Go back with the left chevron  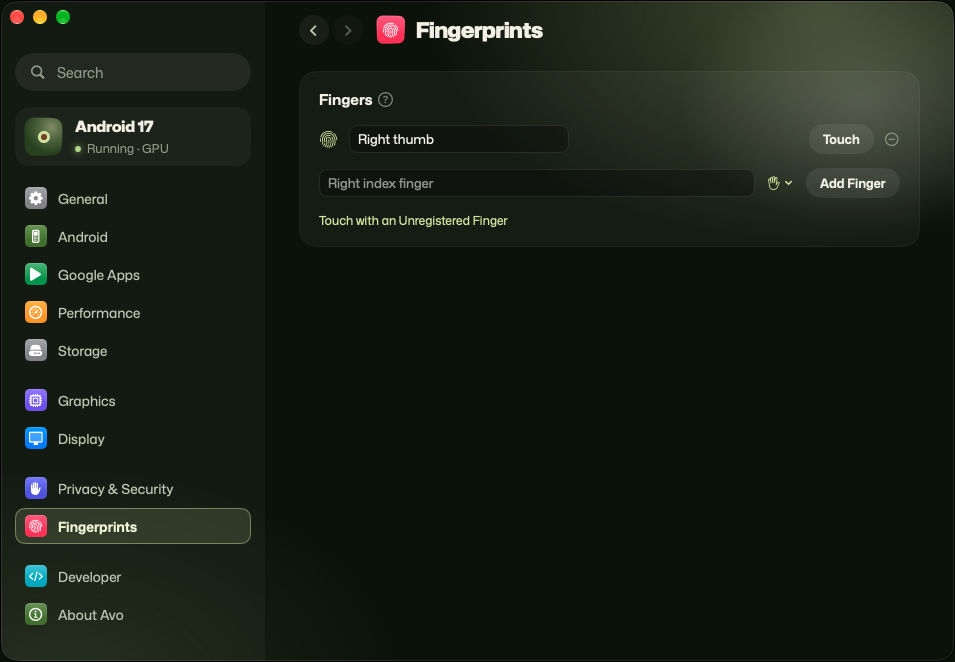(314, 30)
